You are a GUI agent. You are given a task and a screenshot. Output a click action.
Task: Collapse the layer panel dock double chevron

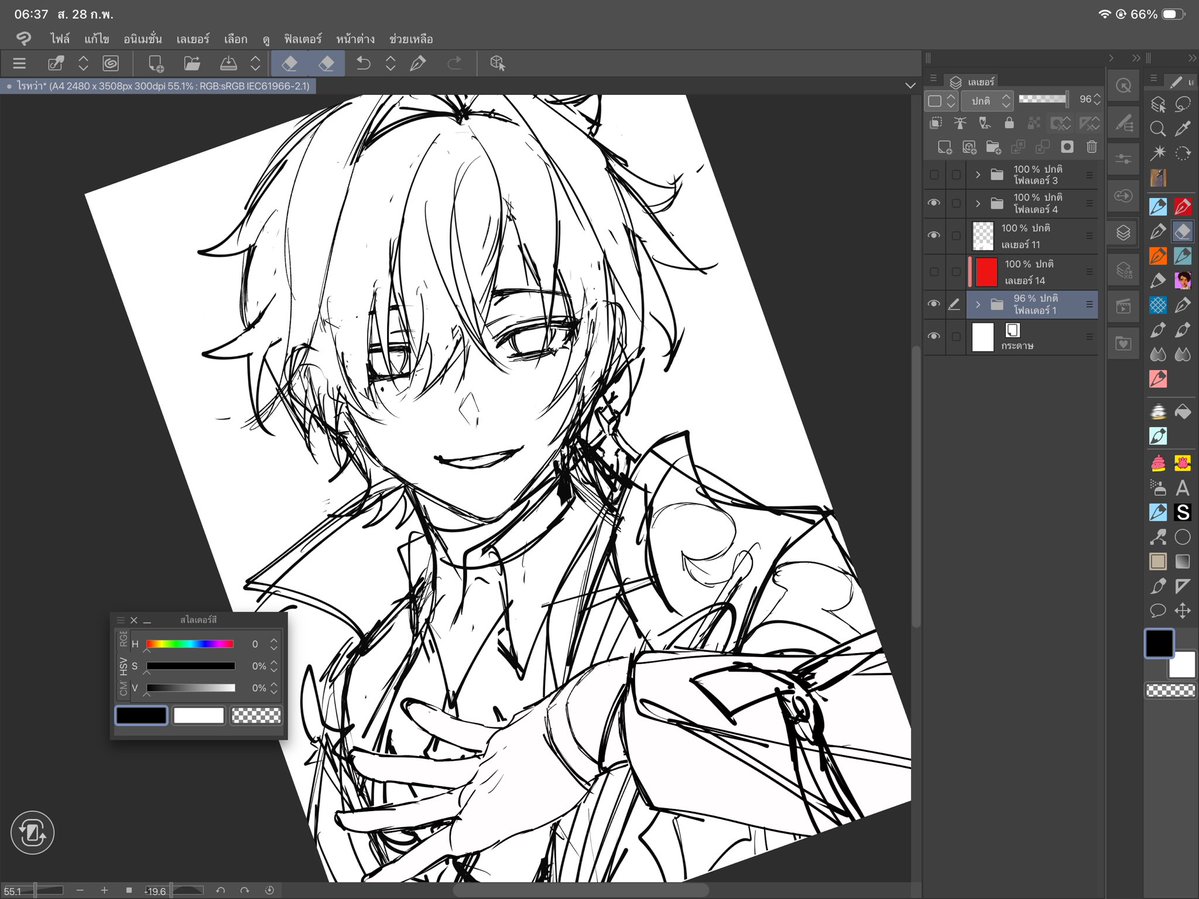click(1136, 58)
